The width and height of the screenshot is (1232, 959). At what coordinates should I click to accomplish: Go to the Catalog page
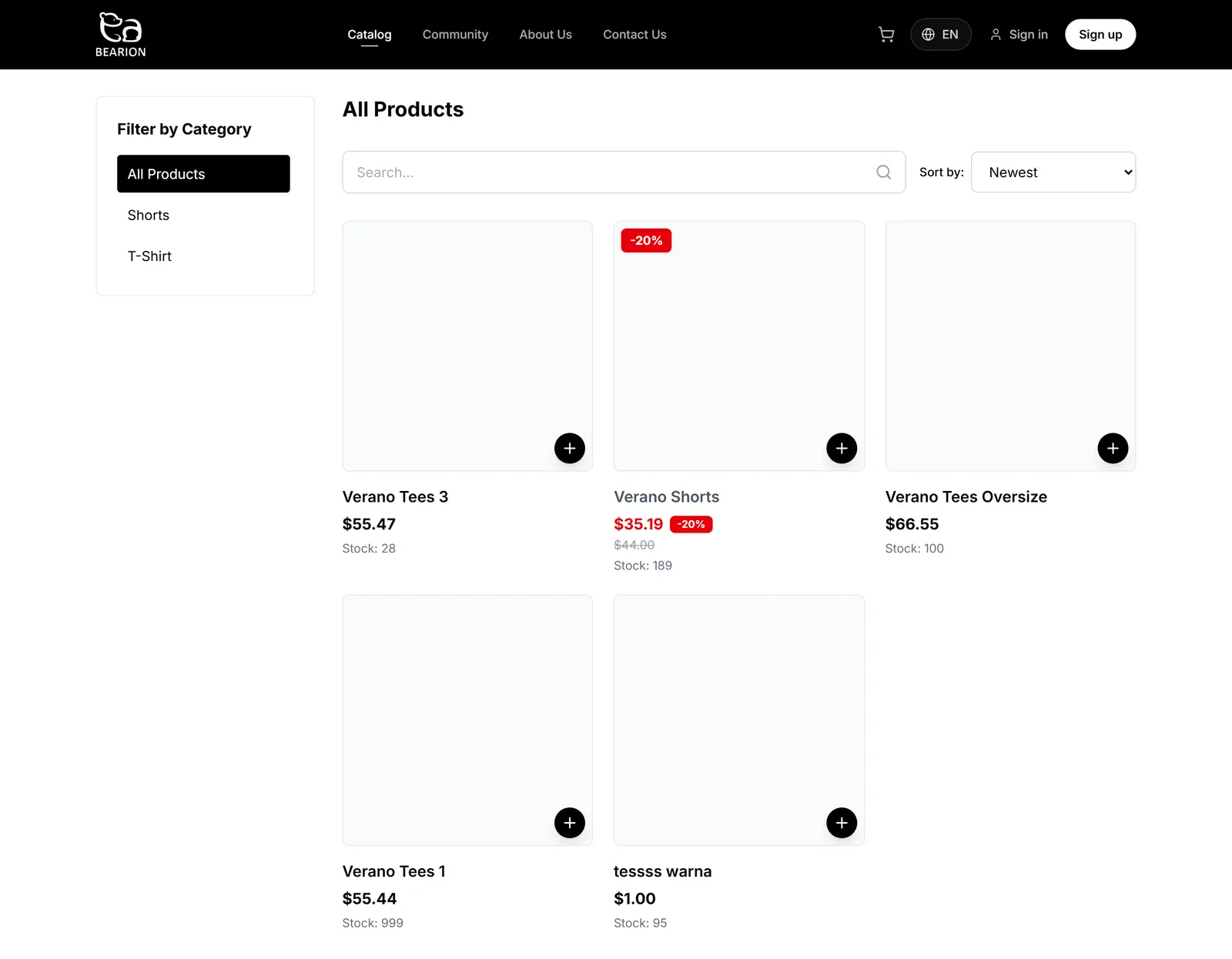[x=370, y=35]
